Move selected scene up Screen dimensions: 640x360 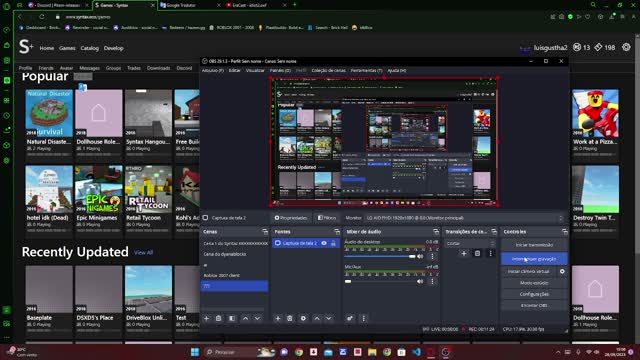pyautogui.click(x=245, y=318)
